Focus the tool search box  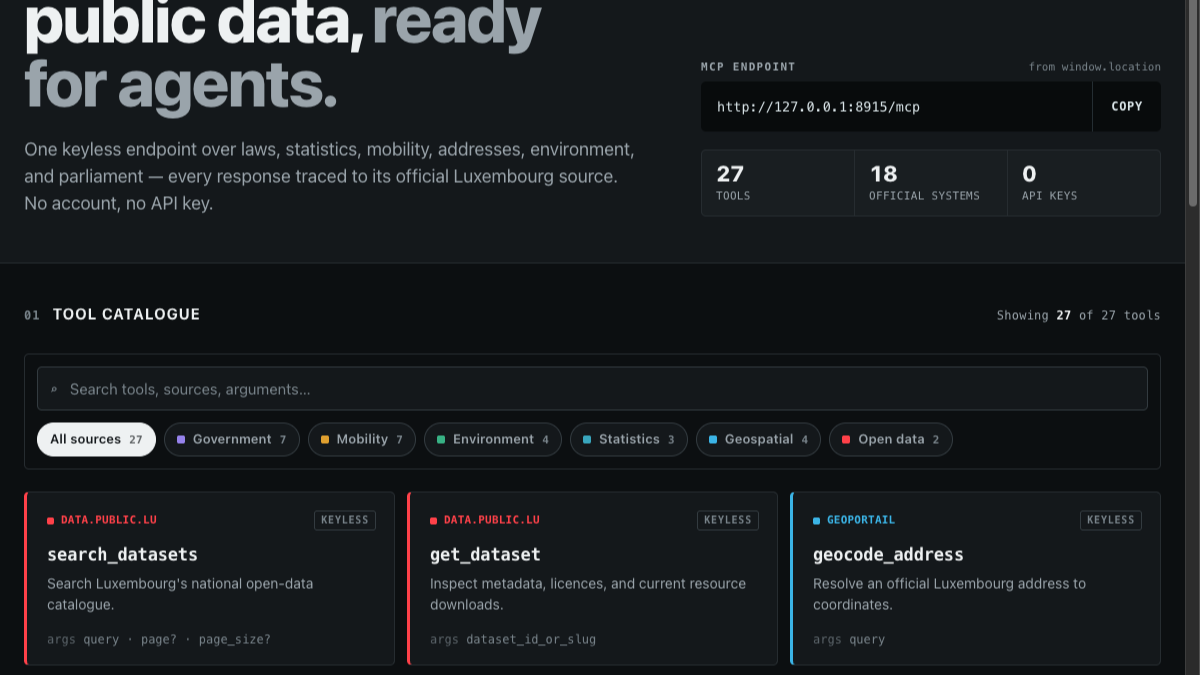point(592,389)
